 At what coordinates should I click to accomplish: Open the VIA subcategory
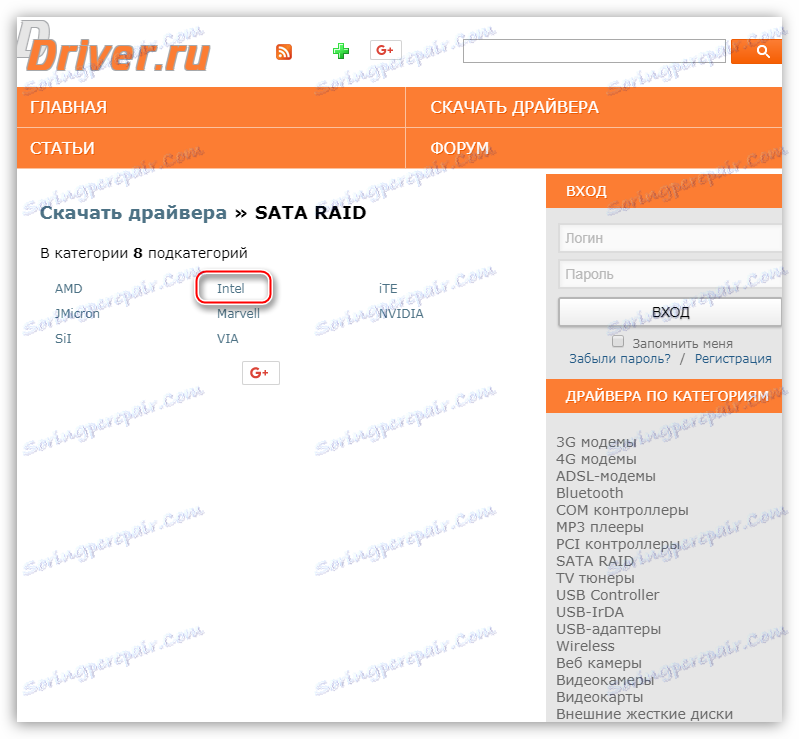(228, 338)
